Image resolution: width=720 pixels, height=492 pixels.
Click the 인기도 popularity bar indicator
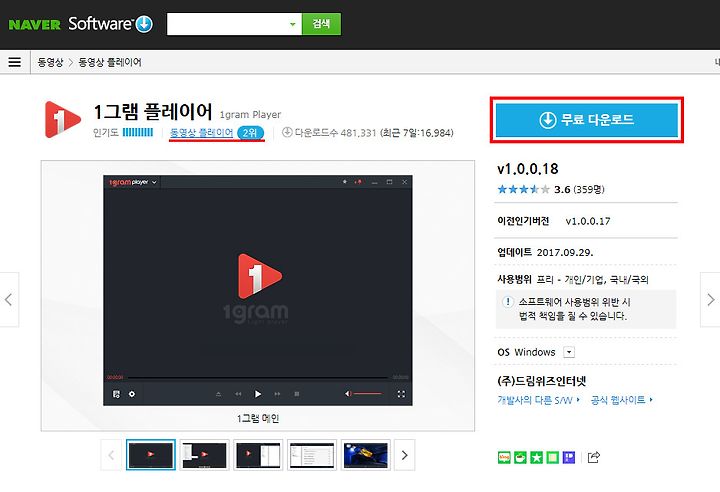(x=138, y=132)
